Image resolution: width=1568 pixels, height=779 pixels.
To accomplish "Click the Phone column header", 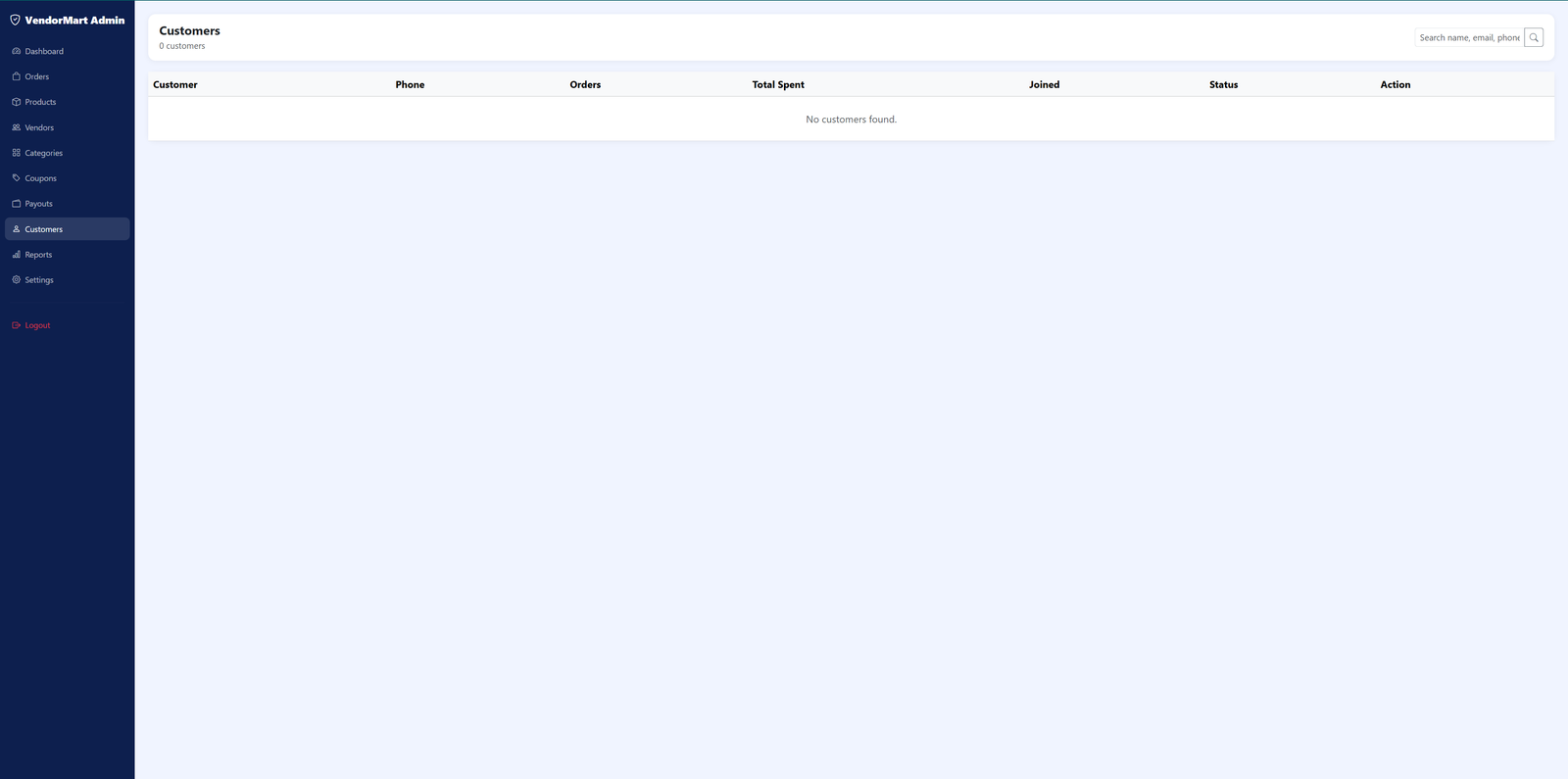I will [x=410, y=84].
